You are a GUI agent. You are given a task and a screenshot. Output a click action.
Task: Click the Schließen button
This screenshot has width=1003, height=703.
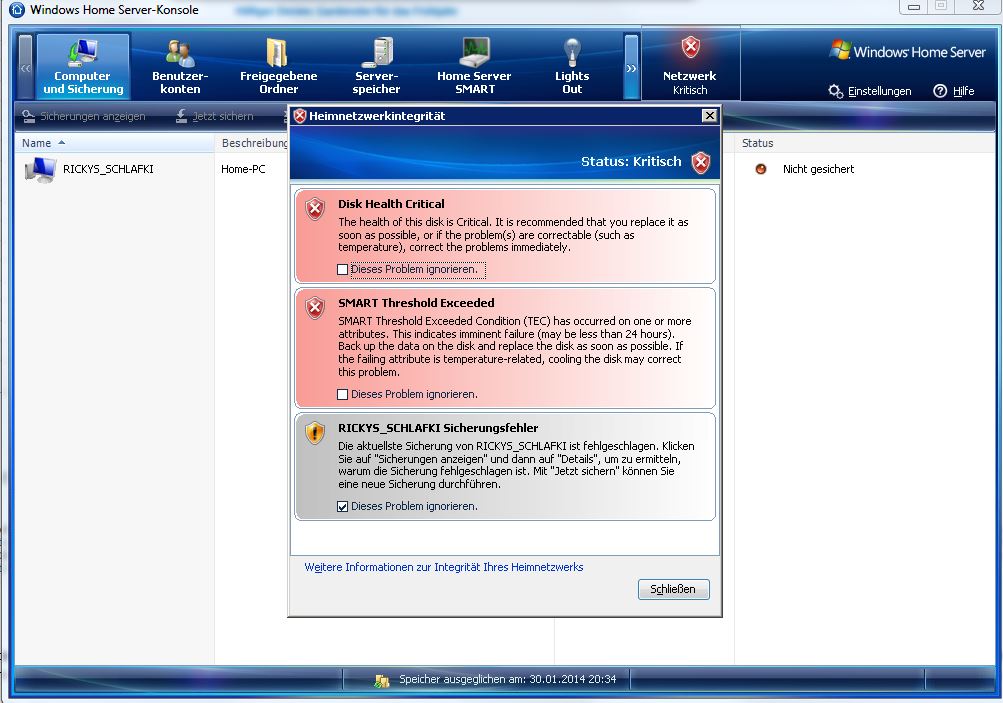[674, 589]
